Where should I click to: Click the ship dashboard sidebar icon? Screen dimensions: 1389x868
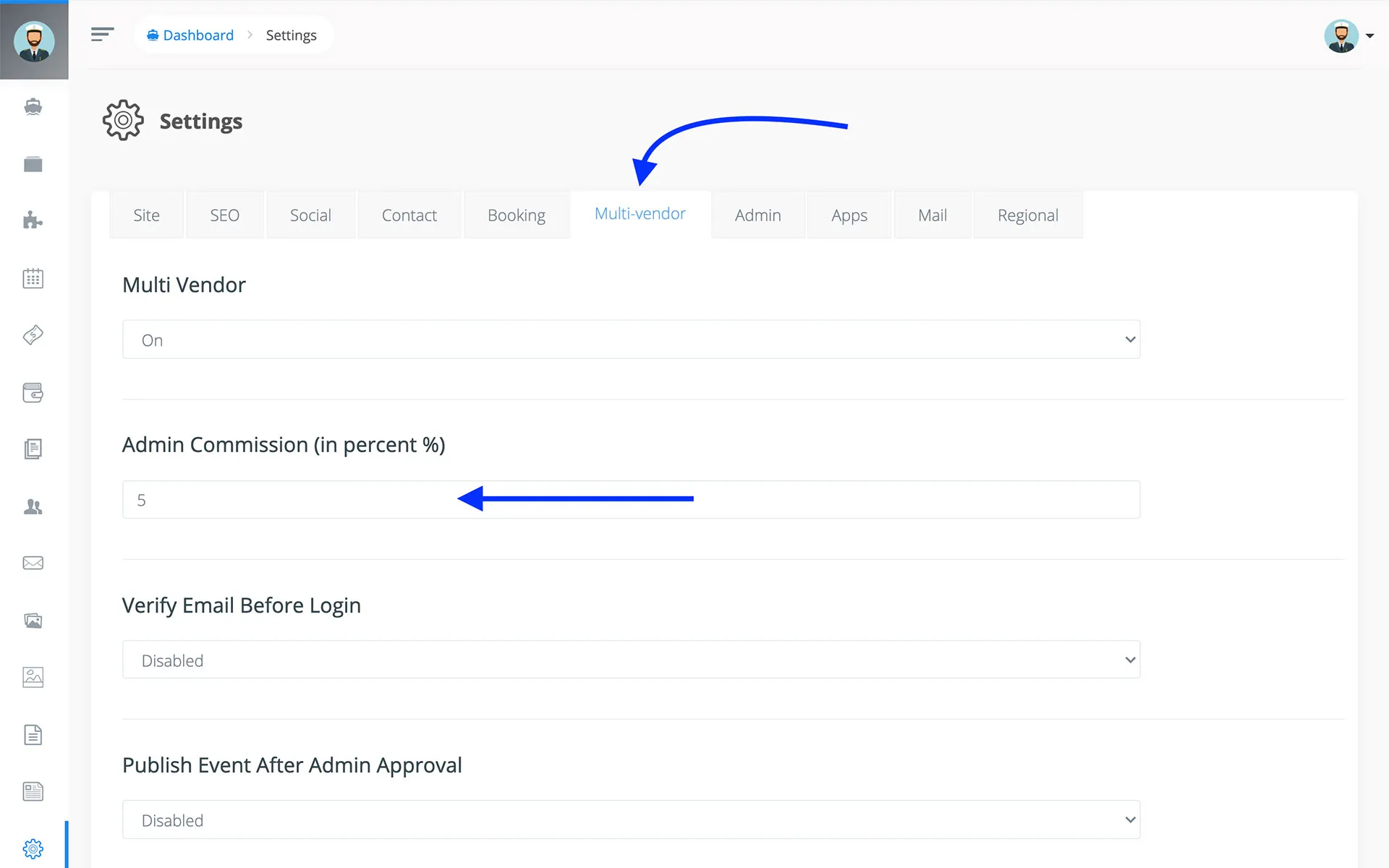(33, 107)
